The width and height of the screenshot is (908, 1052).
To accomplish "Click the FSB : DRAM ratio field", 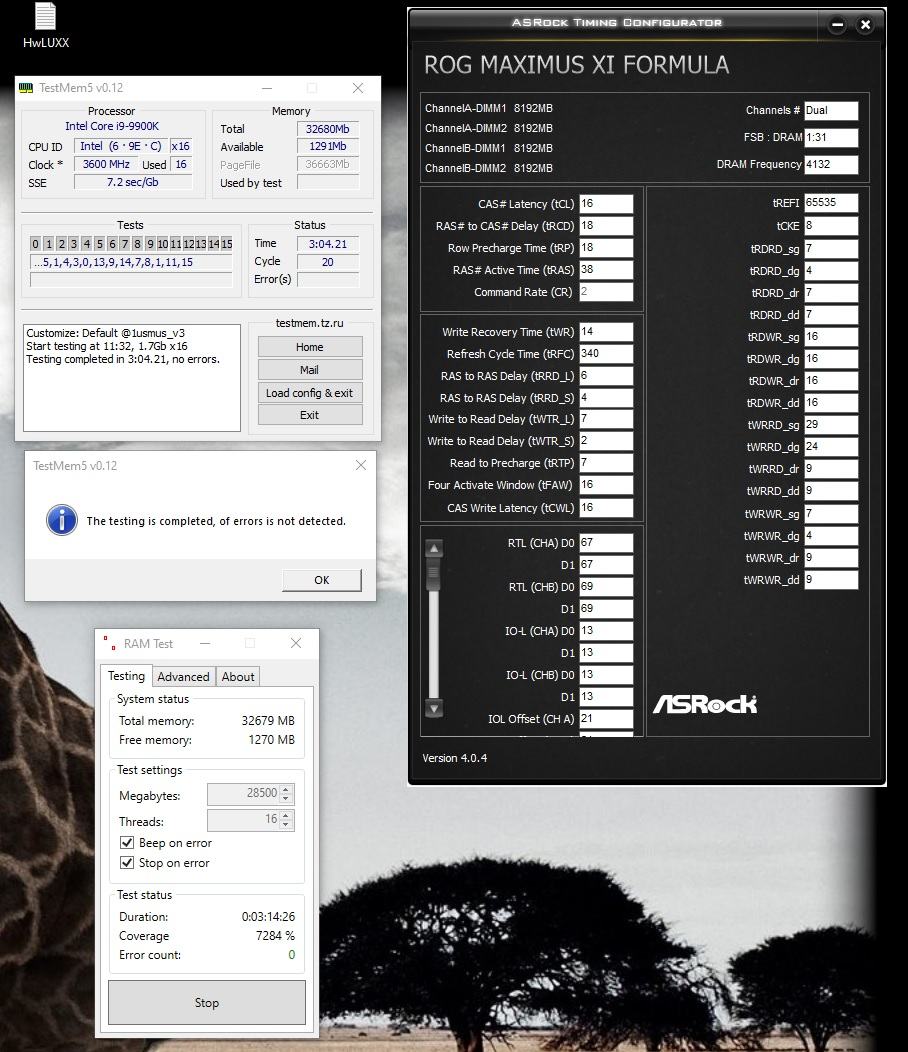I will (831, 138).
